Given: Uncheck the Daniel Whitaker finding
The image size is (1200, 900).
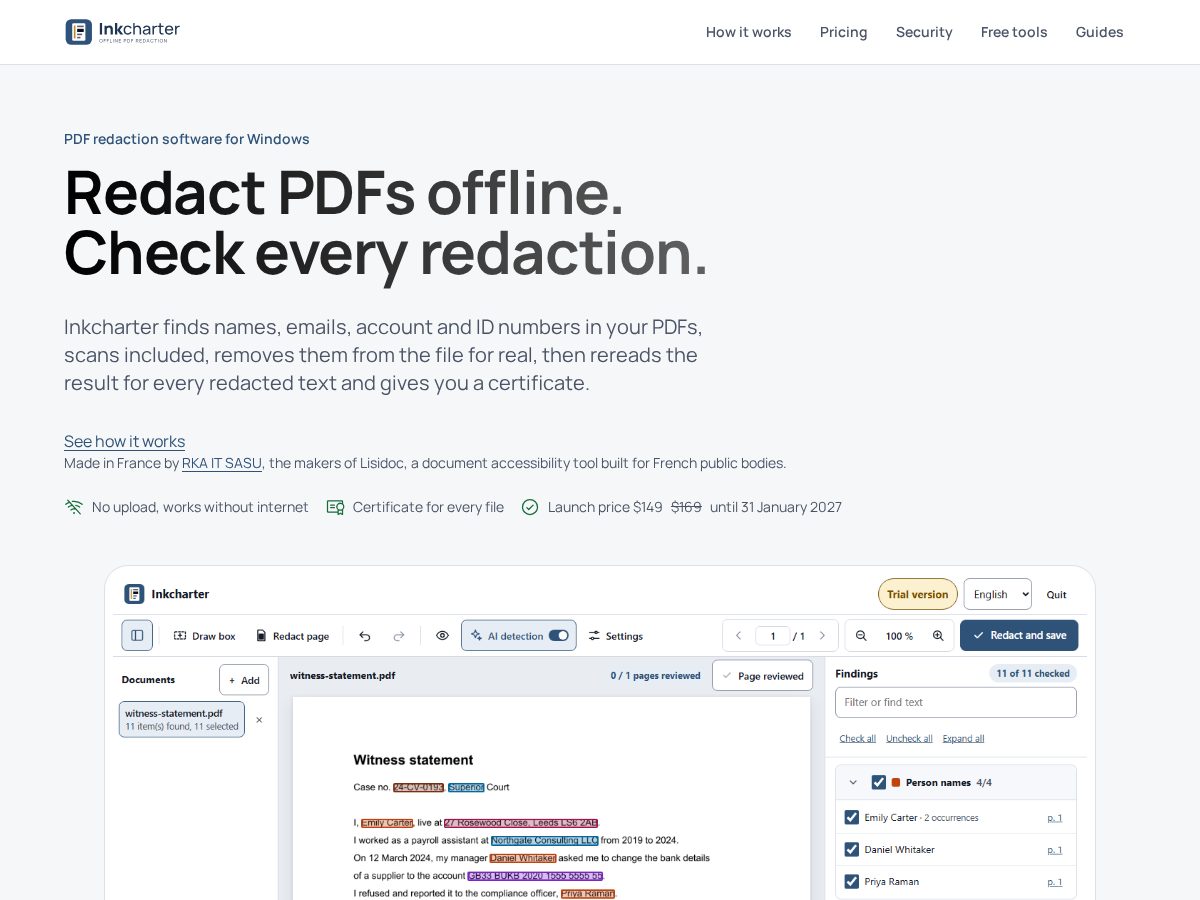Looking at the screenshot, I should pyautogui.click(x=852, y=849).
